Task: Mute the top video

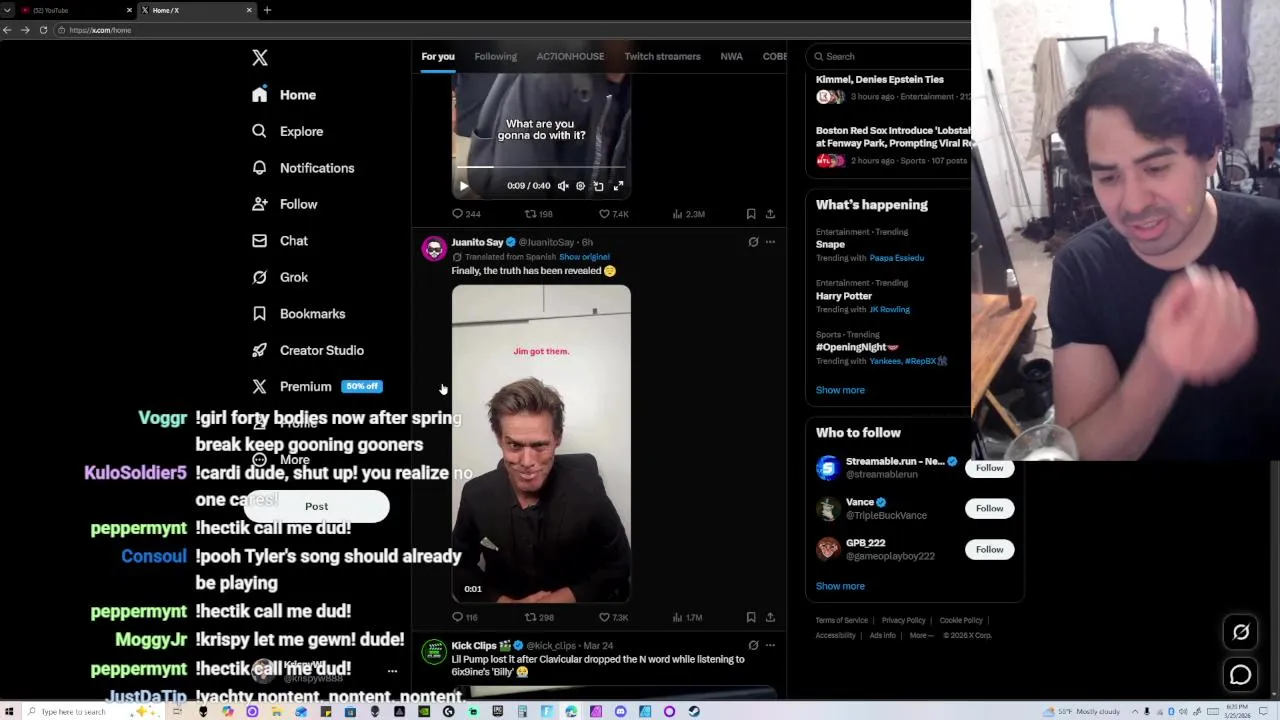Action: point(563,186)
